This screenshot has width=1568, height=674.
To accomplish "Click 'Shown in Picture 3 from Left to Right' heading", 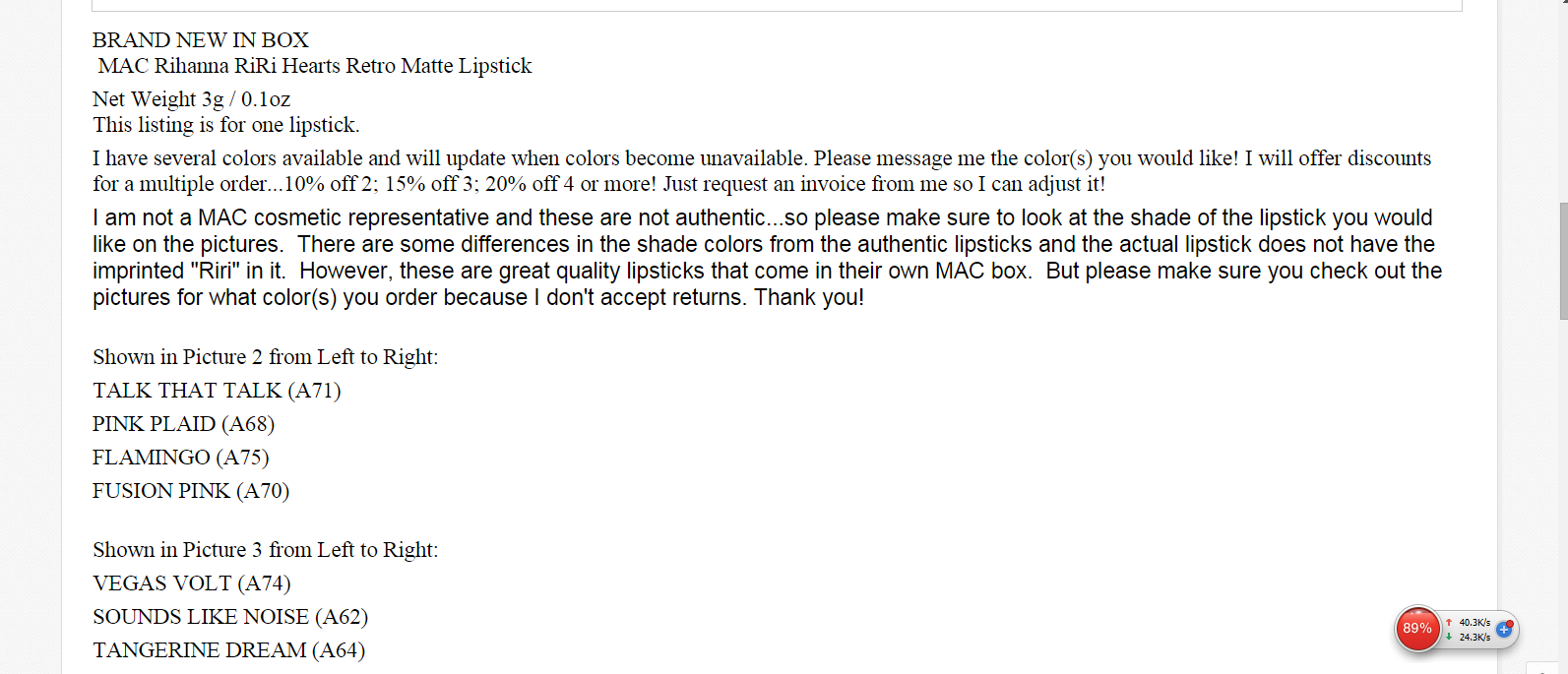I will pos(266,550).
